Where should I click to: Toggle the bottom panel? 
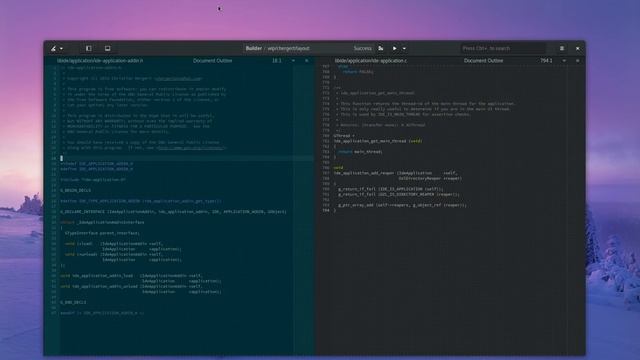click(107, 49)
